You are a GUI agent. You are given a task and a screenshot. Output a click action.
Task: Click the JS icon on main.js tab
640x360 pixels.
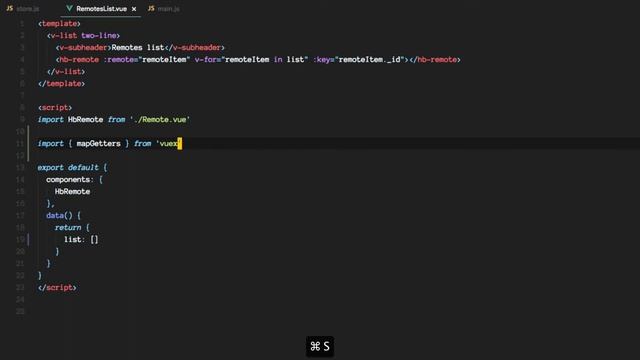coord(151,8)
